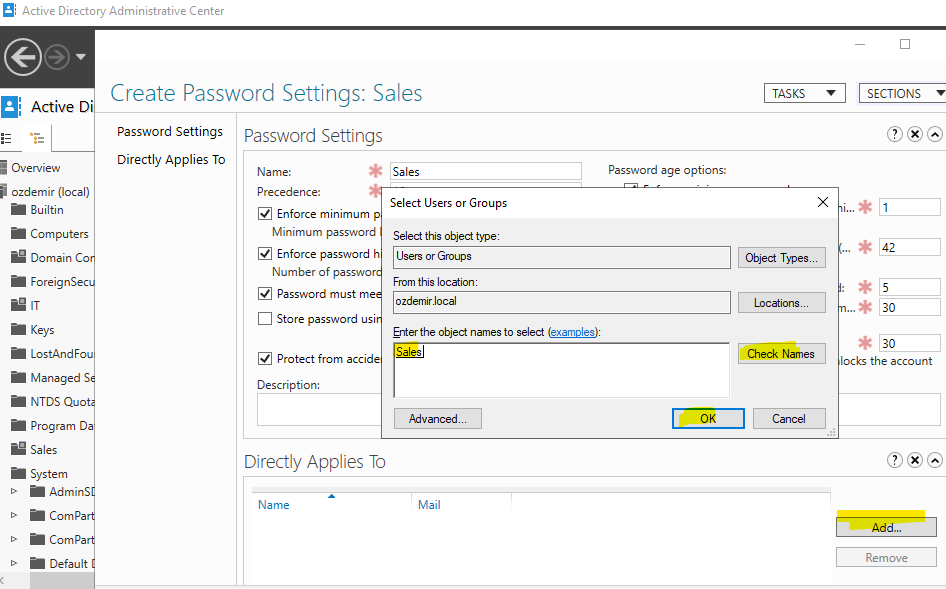The width and height of the screenshot is (946, 589).
Task: Click the back navigation arrow
Action: pyautogui.click(x=23, y=57)
